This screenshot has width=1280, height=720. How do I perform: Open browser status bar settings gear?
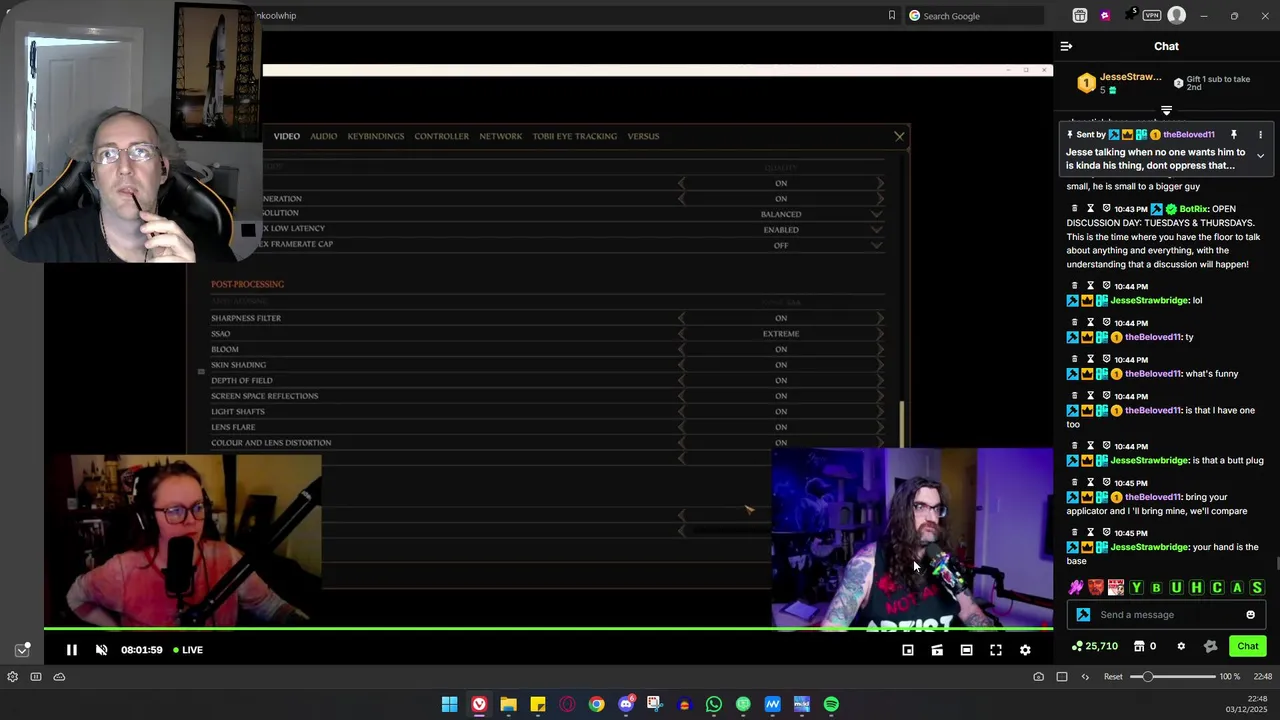(12, 677)
